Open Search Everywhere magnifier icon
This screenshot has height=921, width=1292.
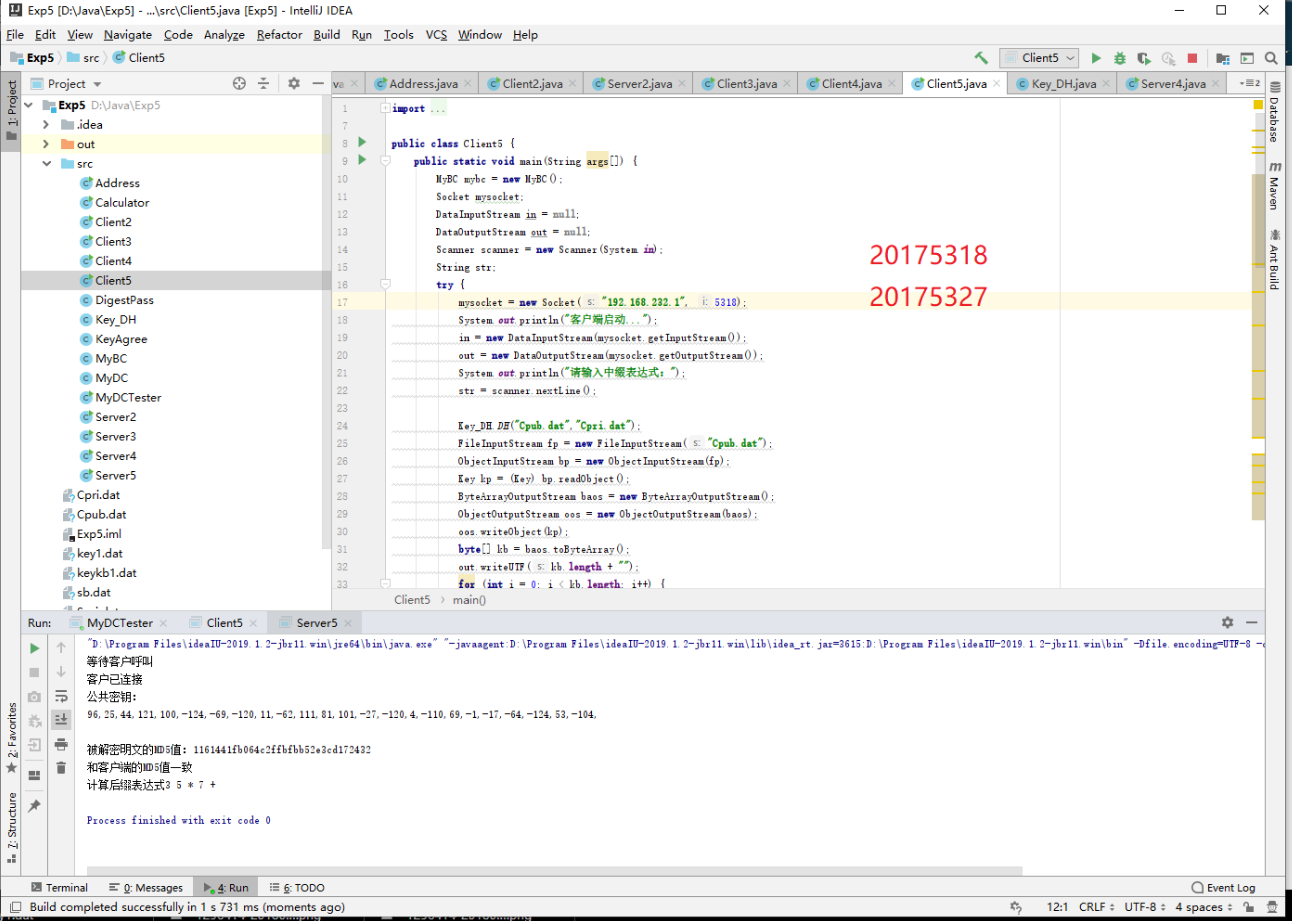tap(1271, 58)
